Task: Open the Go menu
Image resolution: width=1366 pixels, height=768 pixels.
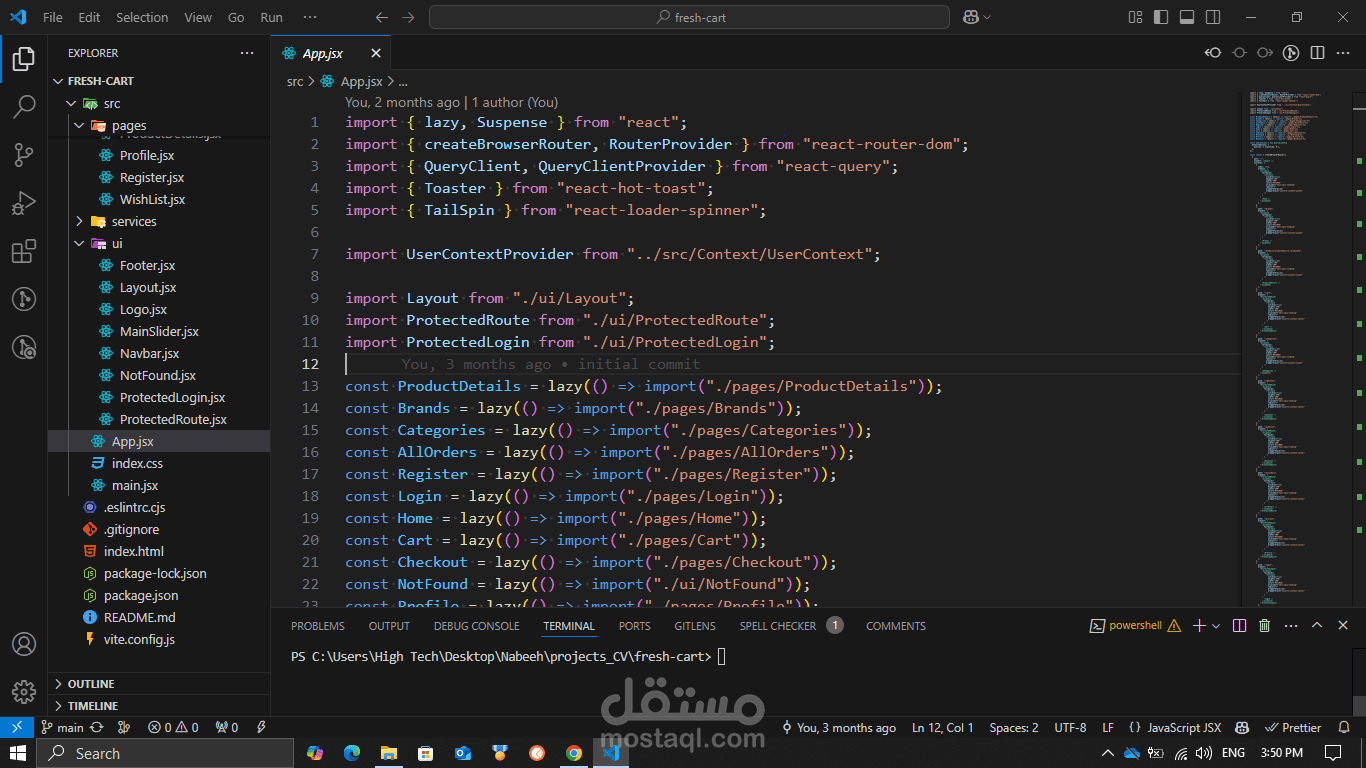Action: [236, 17]
